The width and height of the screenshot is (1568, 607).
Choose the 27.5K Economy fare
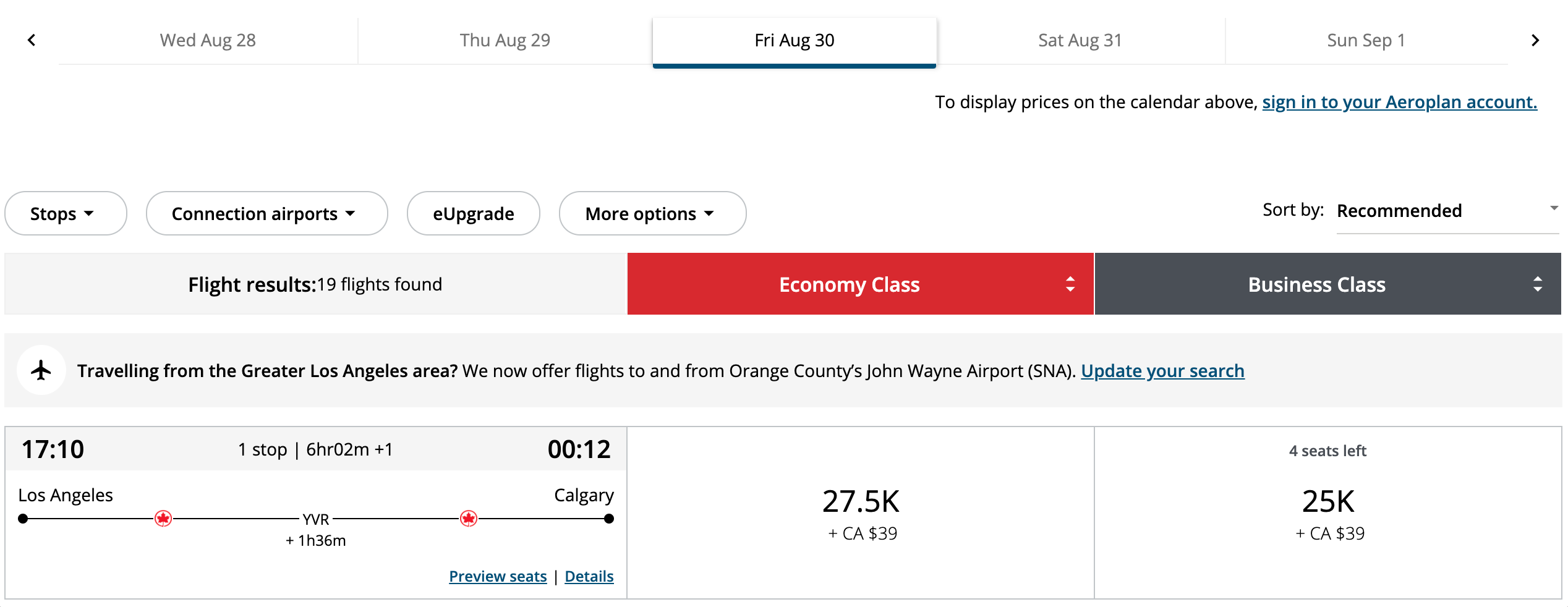coord(861,512)
